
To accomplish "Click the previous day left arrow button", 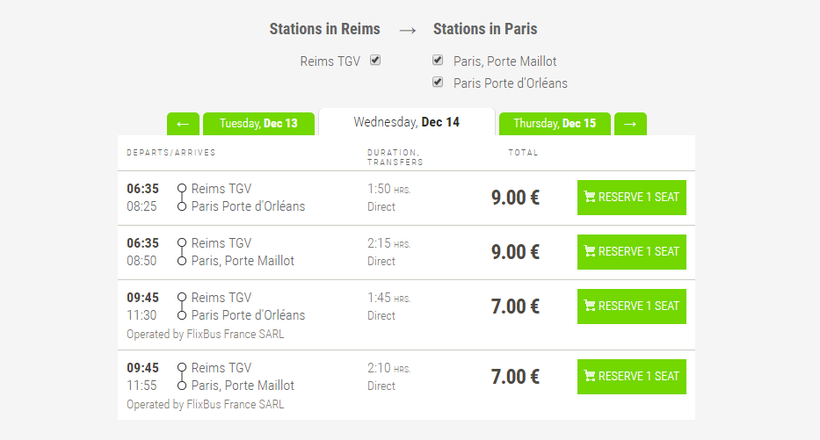I will click(182, 124).
